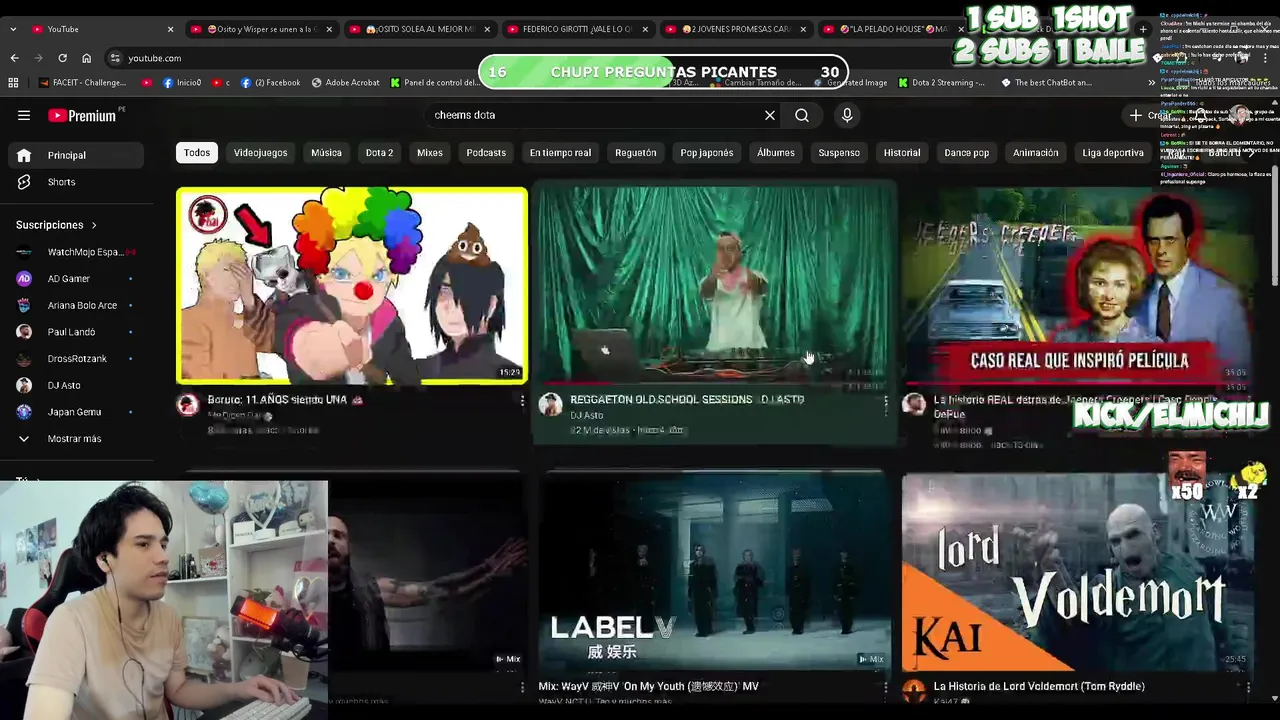
Task: Open Shorts in the sidebar
Action: coord(77,182)
